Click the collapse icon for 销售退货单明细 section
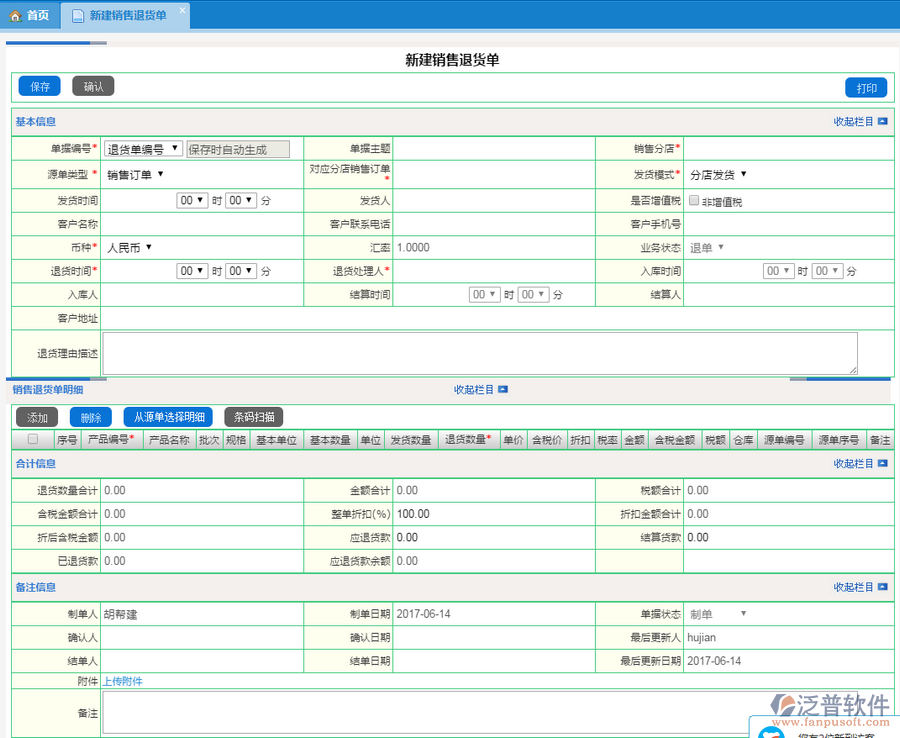Viewport: 900px width, 738px height. (x=503, y=390)
